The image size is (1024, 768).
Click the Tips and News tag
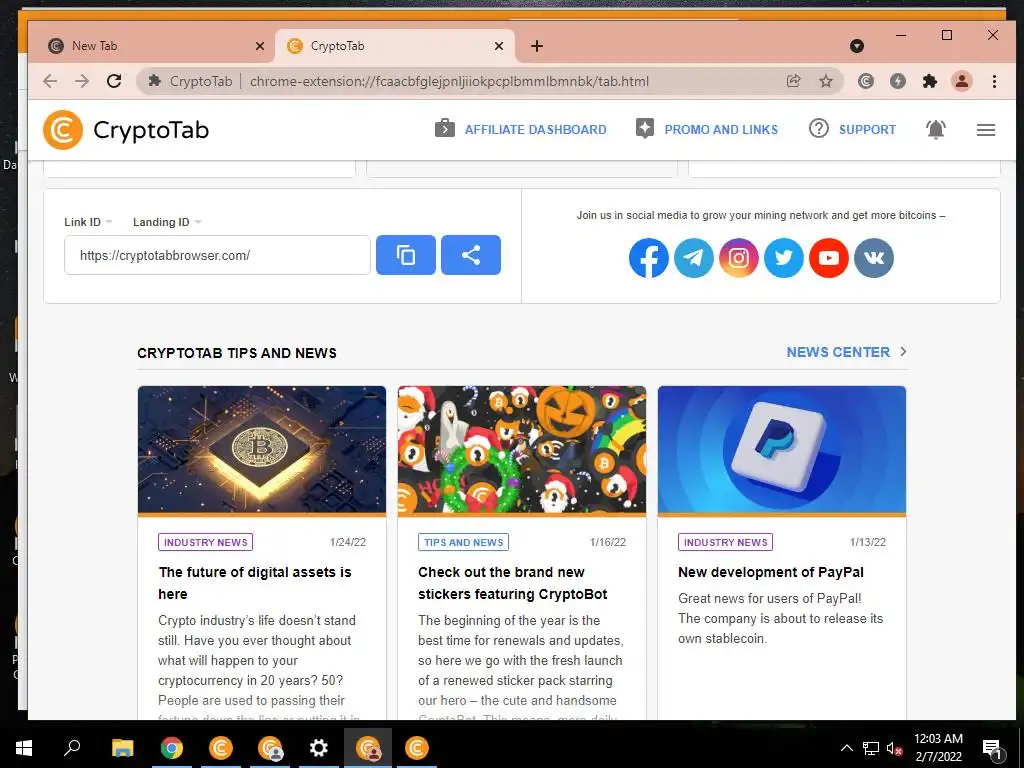(x=464, y=542)
